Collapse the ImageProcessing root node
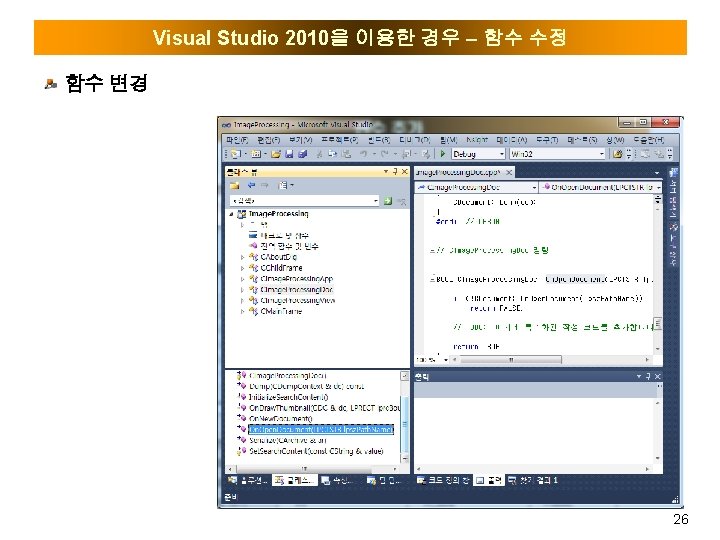 tap(231, 214)
